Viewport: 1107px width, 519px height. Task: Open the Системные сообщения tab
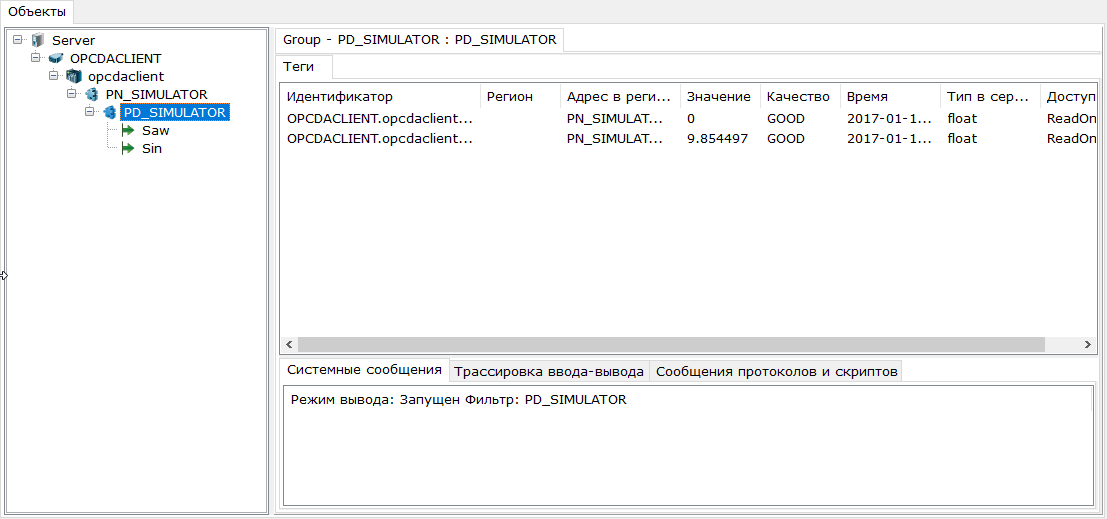pyautogui.click(x=364, y=370)
